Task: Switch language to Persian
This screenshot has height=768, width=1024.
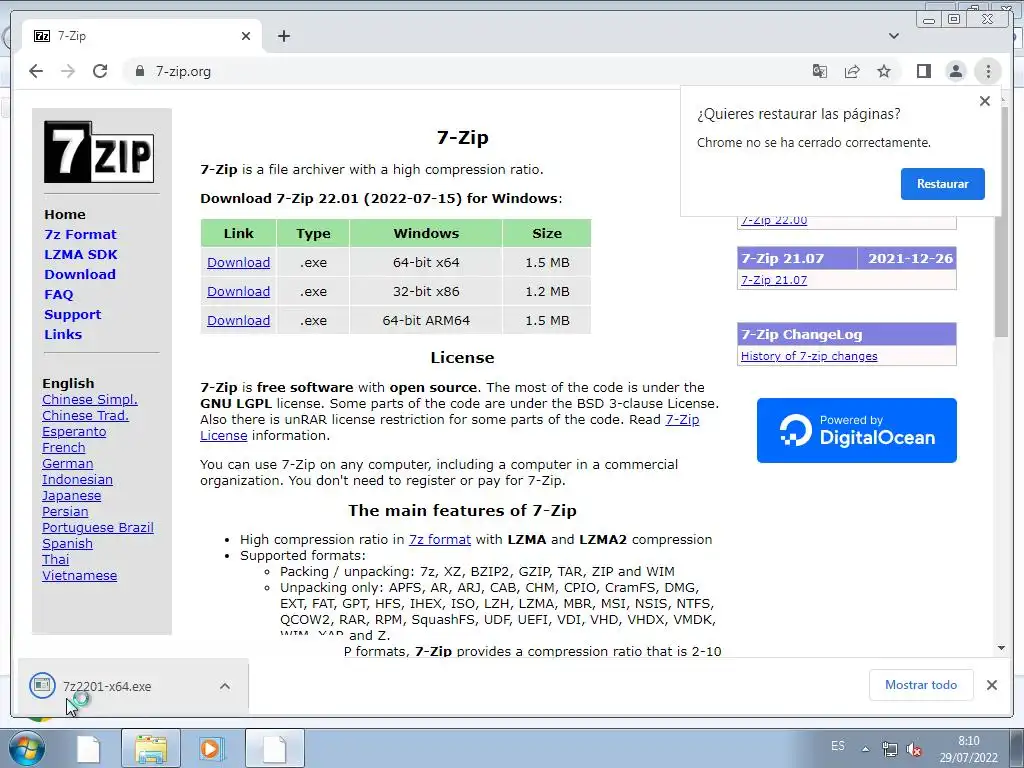Action: point(65,511)
